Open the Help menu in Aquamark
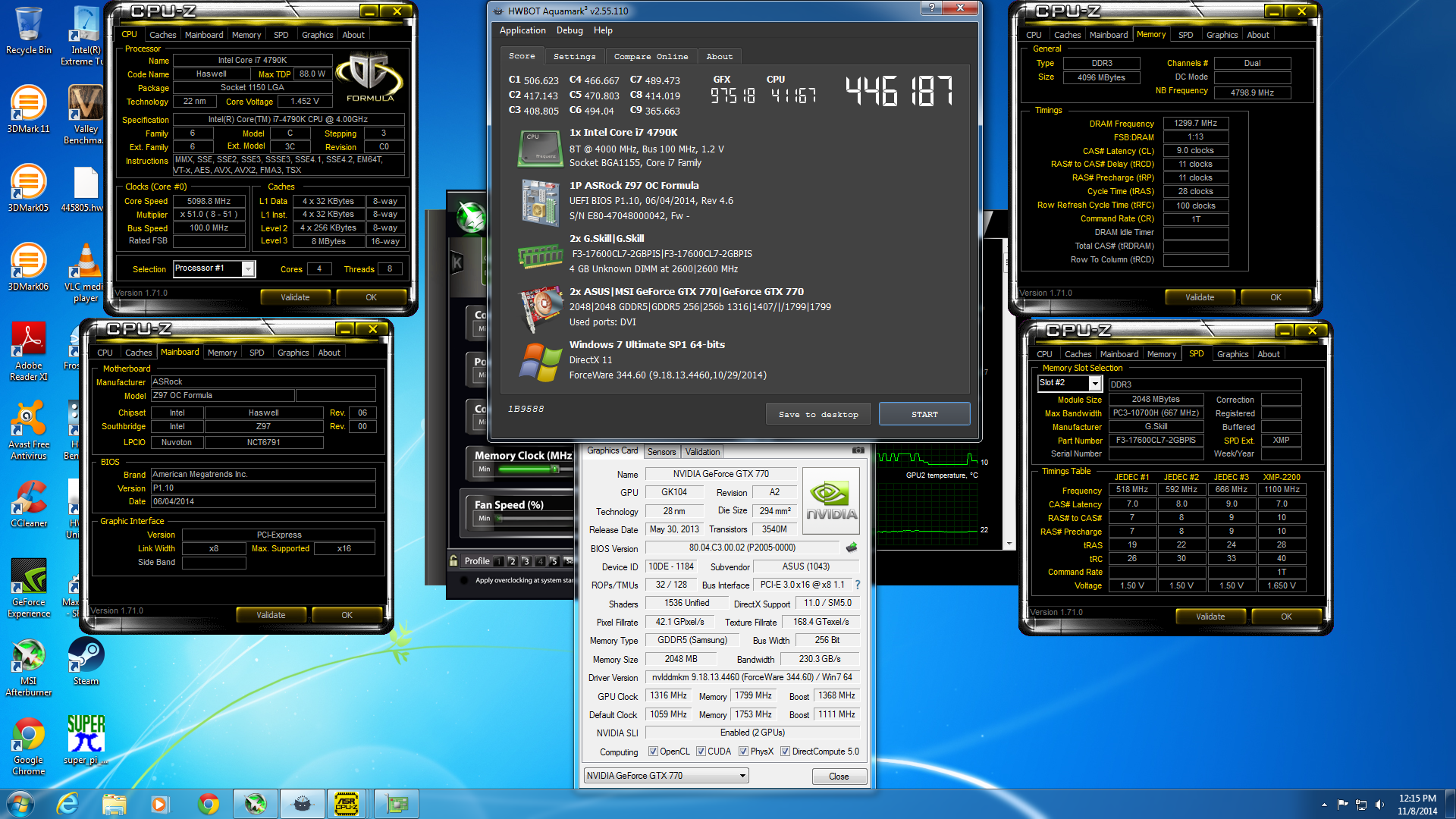The width and height of the screenshot is (1456, 819). [603, 30]
